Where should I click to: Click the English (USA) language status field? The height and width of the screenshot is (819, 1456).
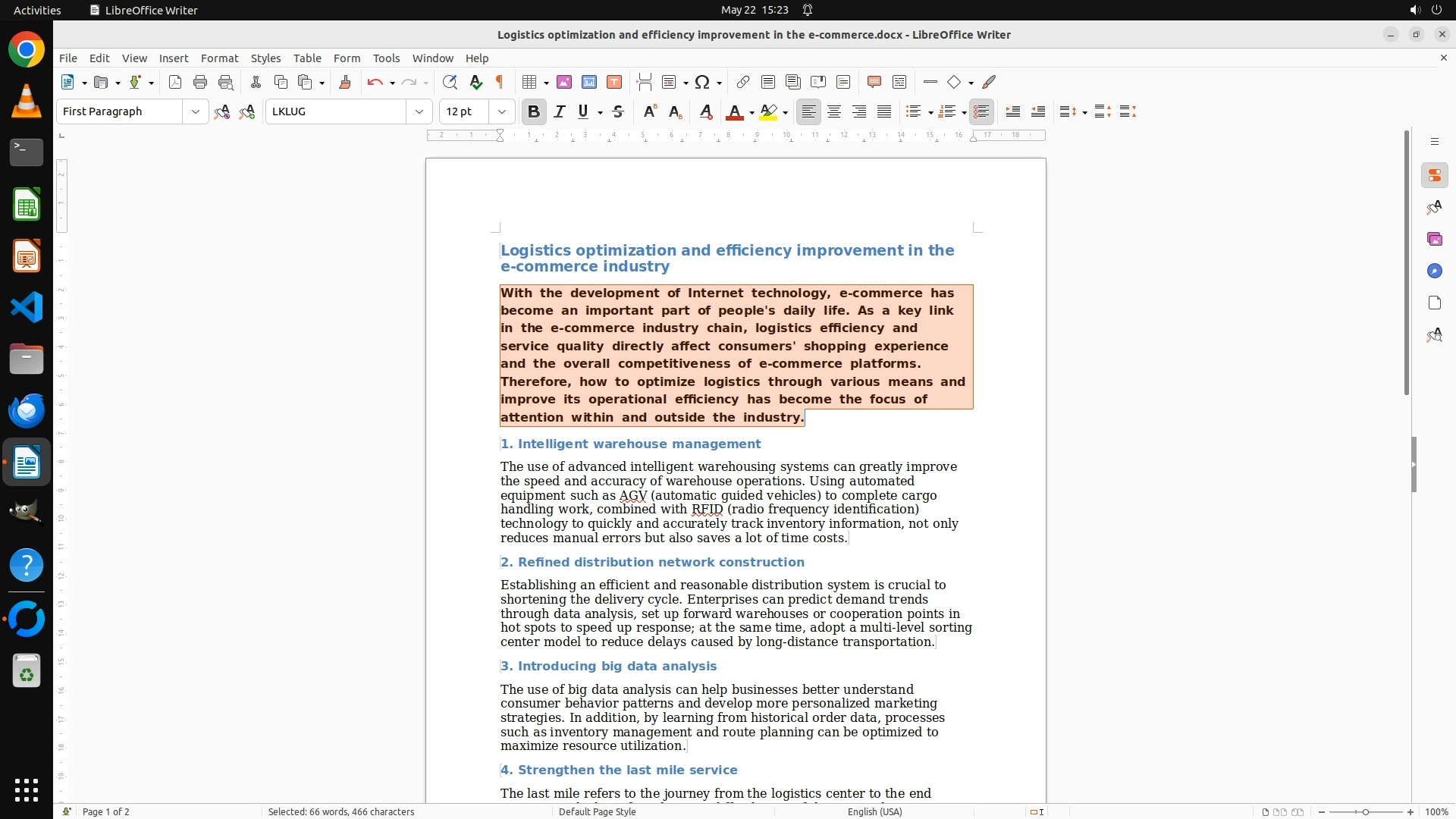(874, 811)
